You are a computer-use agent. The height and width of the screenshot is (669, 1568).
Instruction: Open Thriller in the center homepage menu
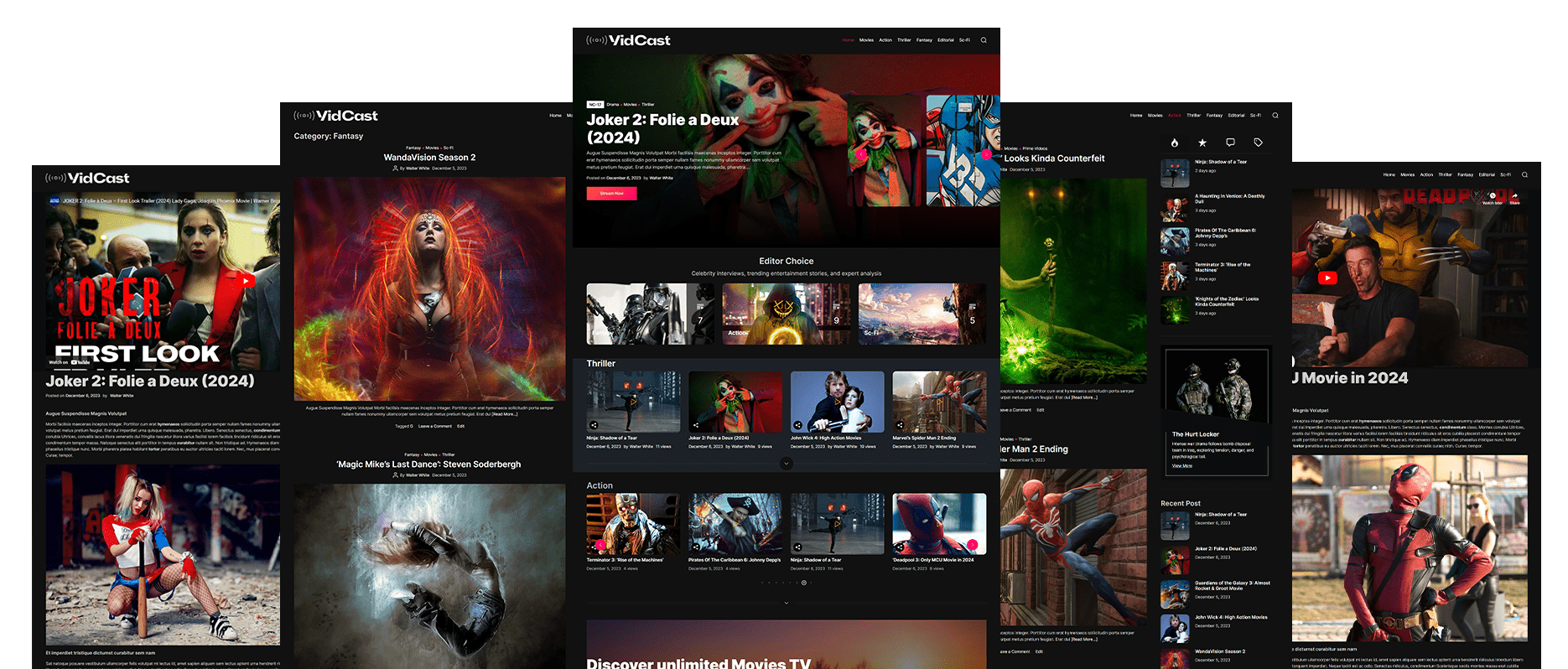[904, 40]
